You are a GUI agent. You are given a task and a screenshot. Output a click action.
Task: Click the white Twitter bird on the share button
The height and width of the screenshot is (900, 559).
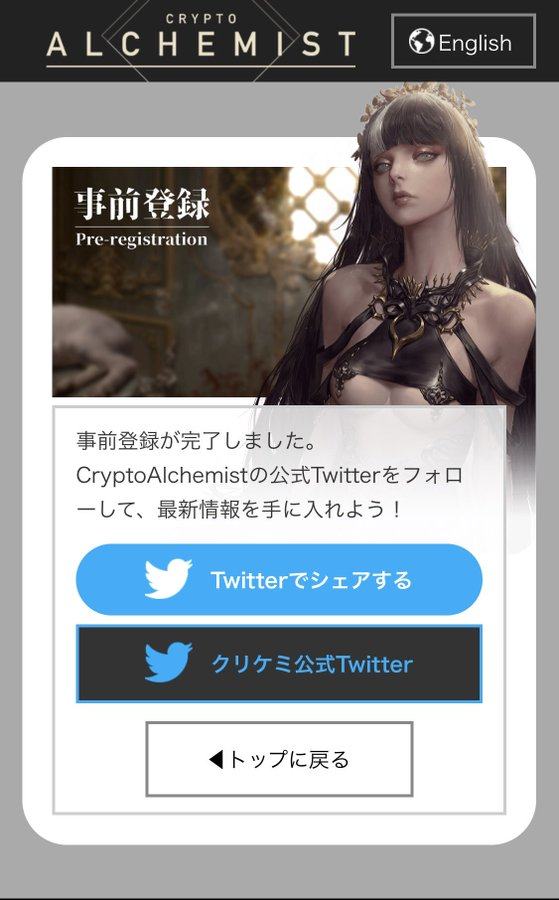click(168, 579)
